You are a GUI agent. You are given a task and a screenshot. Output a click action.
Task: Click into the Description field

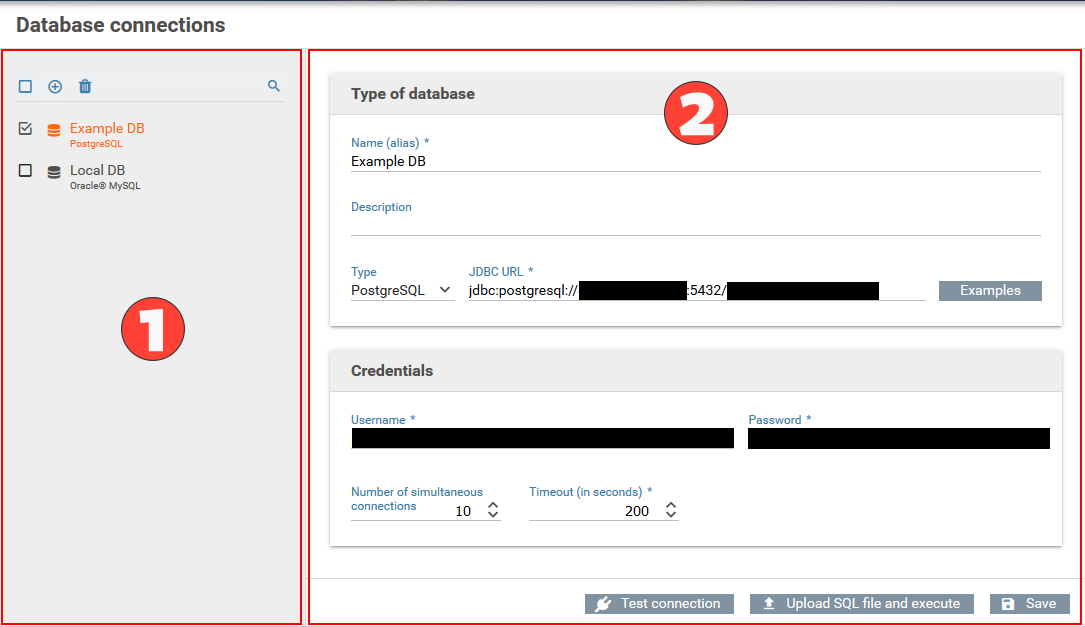tap(695, 225)
